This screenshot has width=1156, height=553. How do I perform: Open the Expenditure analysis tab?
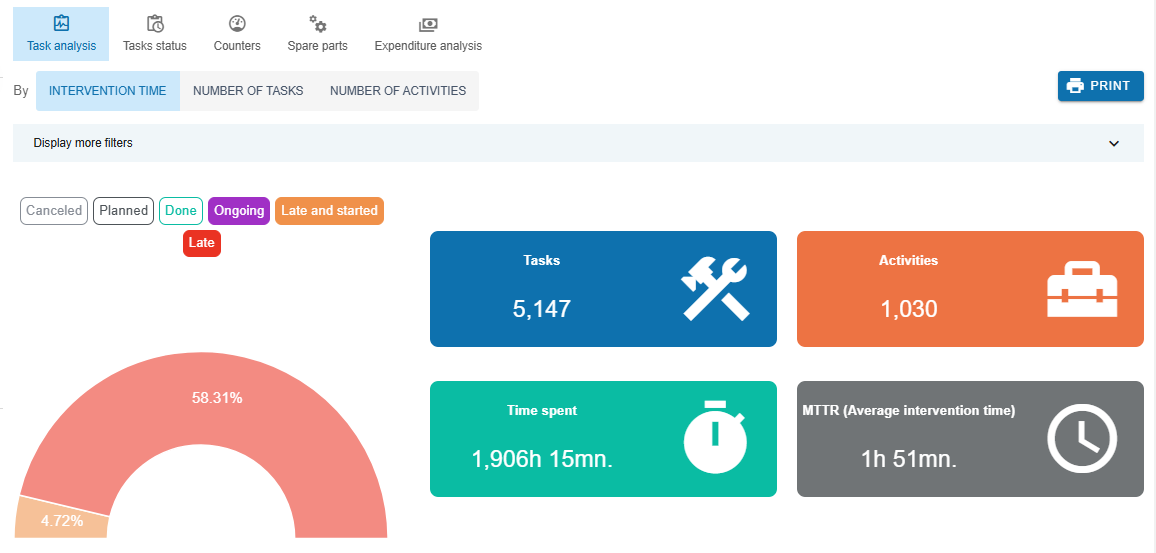(x=428, y=34)
